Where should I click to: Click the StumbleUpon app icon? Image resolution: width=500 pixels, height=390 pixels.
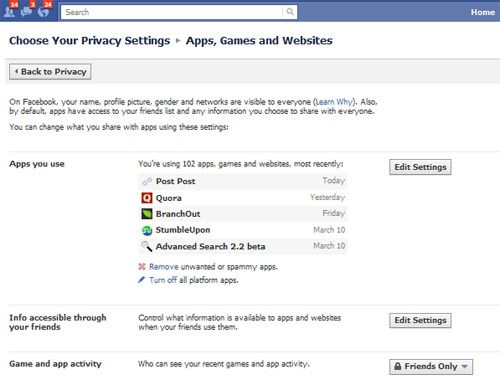pos(147,230)
